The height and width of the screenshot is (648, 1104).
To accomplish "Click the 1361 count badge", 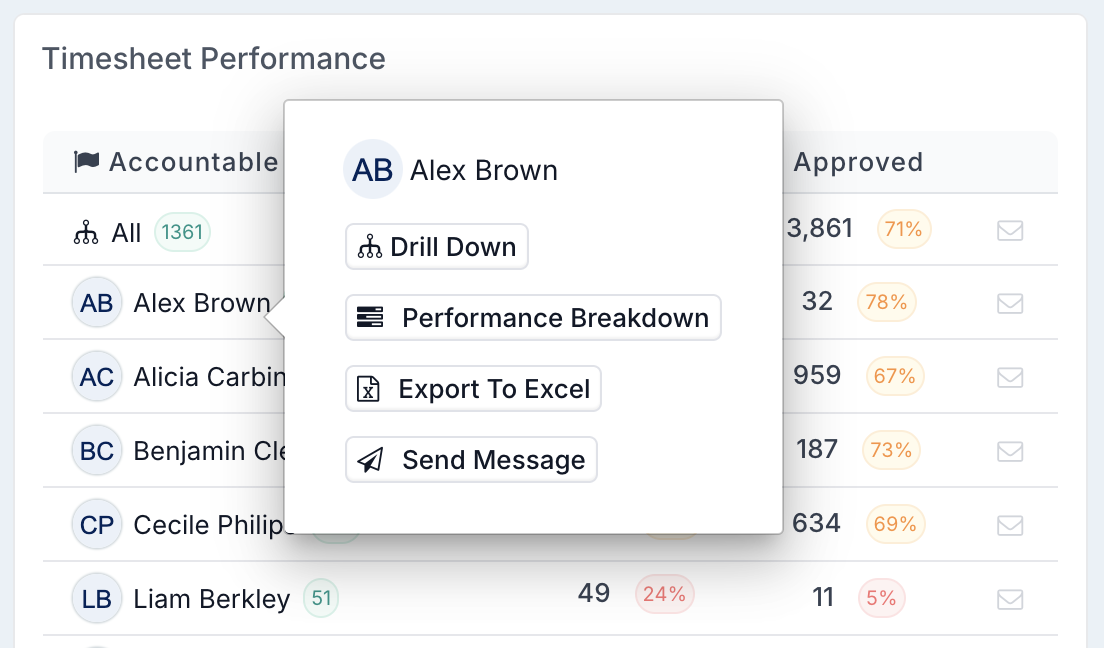I will click(x=182, y=232).
